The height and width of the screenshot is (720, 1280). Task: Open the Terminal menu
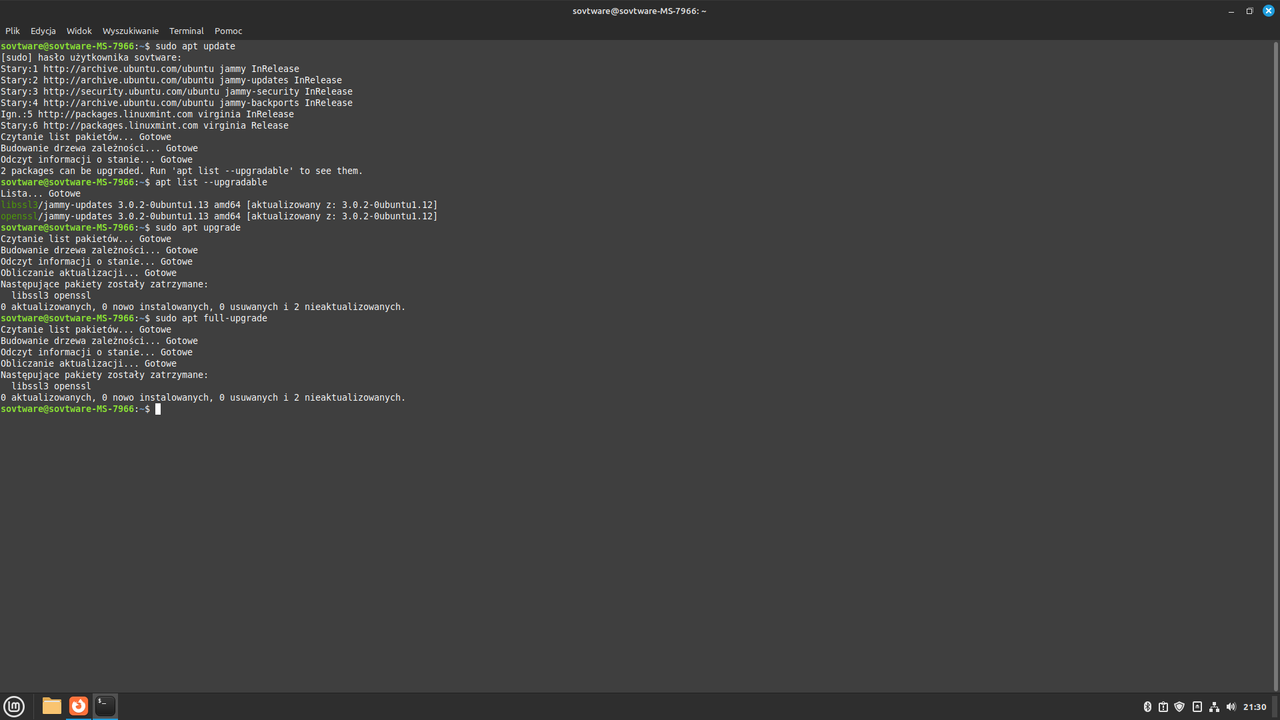186,31
